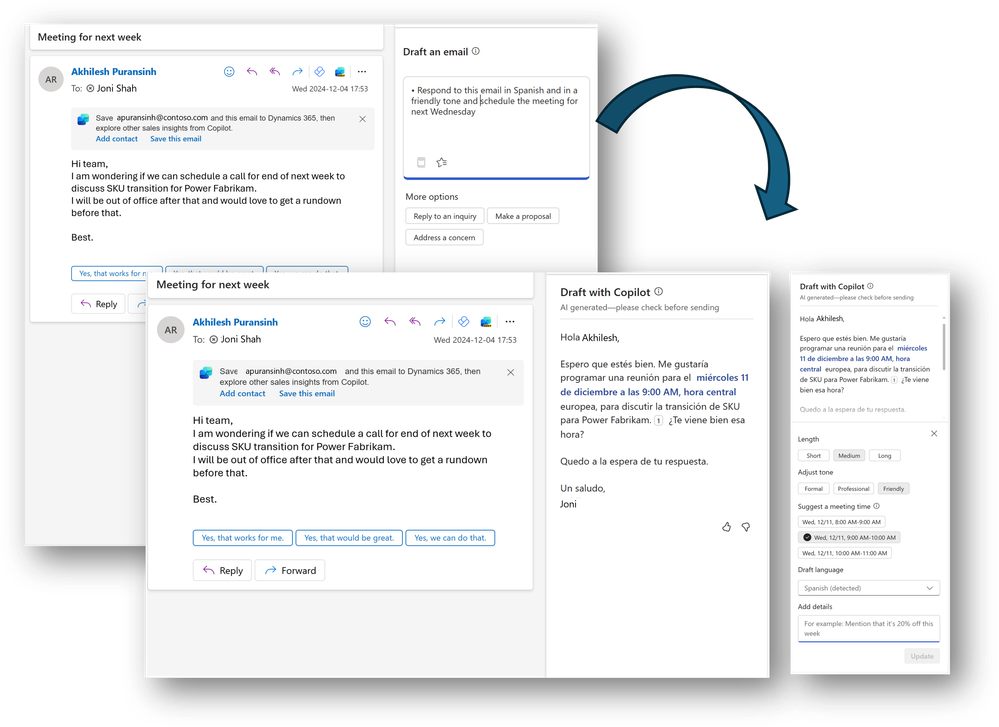Click the highlighted meeting time miércoles 11 de diciembre

click(x=654, y=385)
